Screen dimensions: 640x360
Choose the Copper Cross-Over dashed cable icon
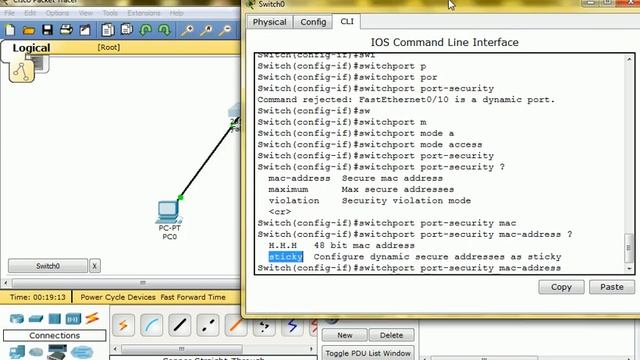tap(208, 325)
